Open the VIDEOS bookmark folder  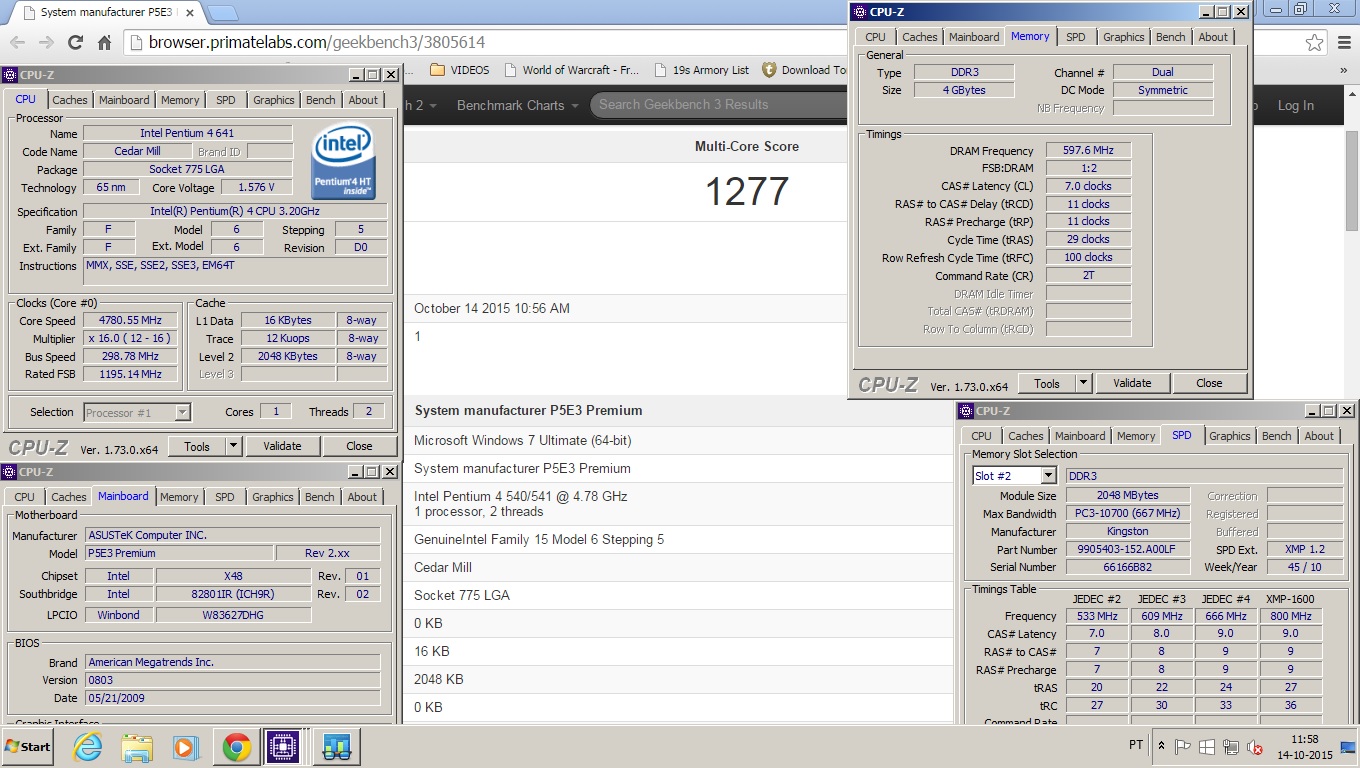pyautogui.click(x=459, y=70)
